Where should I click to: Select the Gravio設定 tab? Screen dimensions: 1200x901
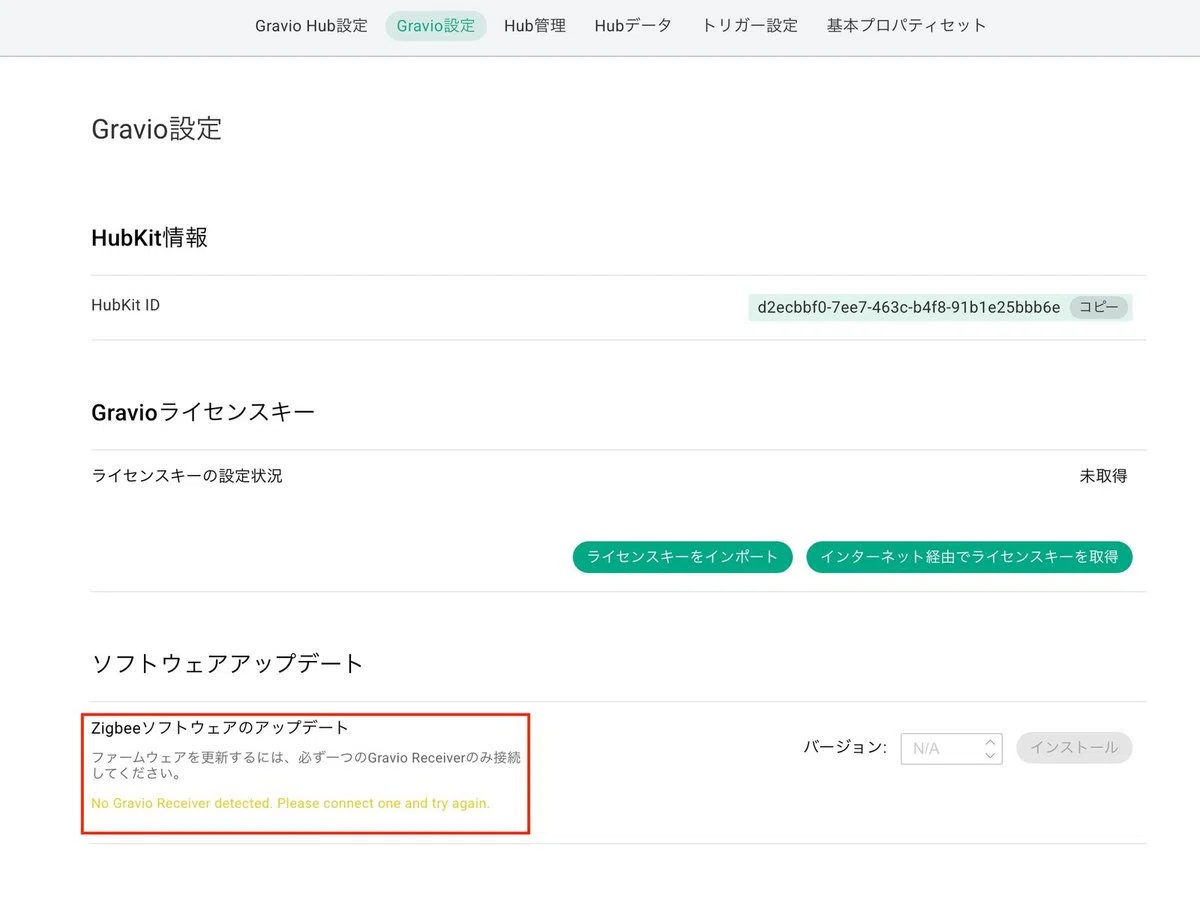point(436,26)
